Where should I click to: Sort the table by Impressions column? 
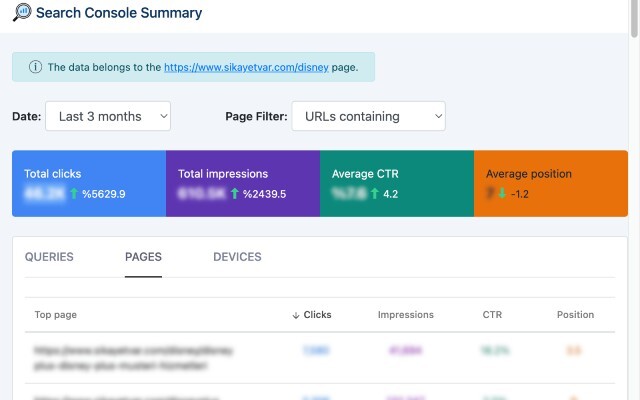(406, 315)
